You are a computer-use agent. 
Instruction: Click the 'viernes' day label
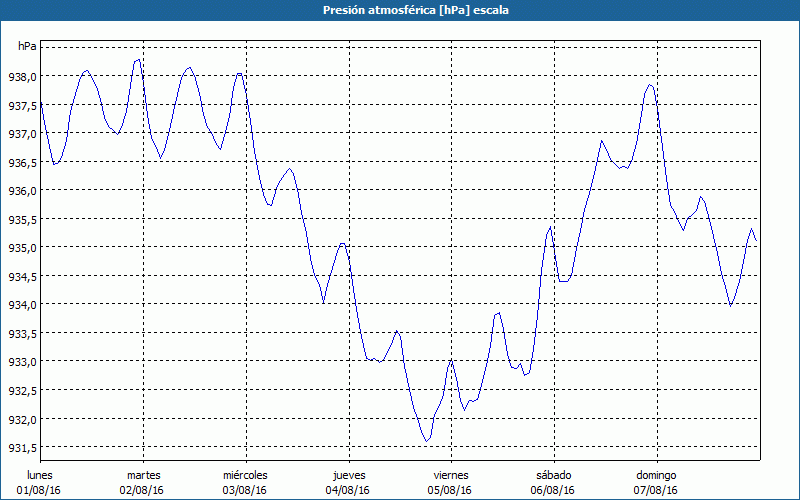point(451,474)
